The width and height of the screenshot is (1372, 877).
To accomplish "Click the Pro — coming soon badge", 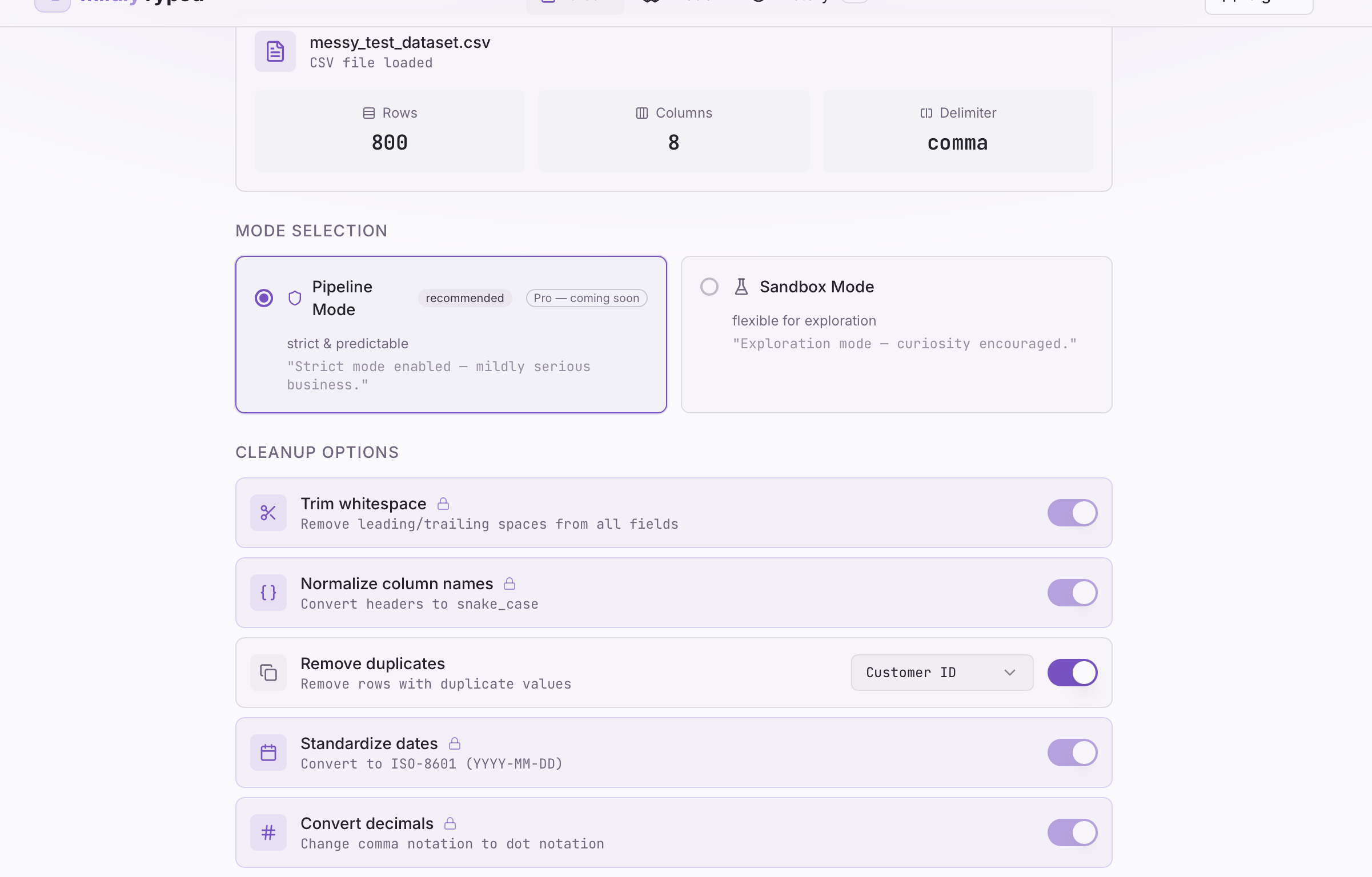I will click(x=586, y=297).
